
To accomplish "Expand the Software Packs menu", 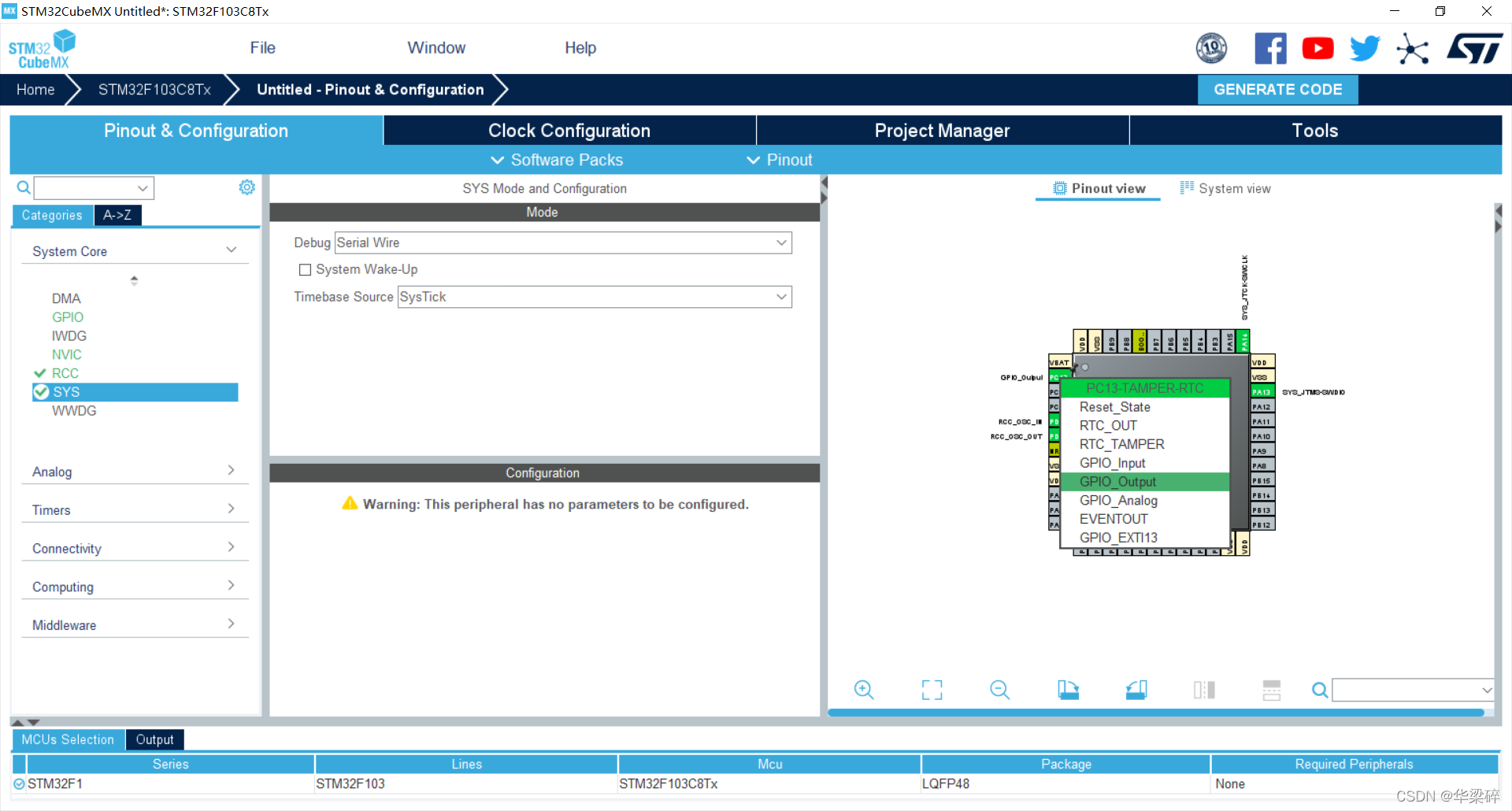I will (557, 160).
